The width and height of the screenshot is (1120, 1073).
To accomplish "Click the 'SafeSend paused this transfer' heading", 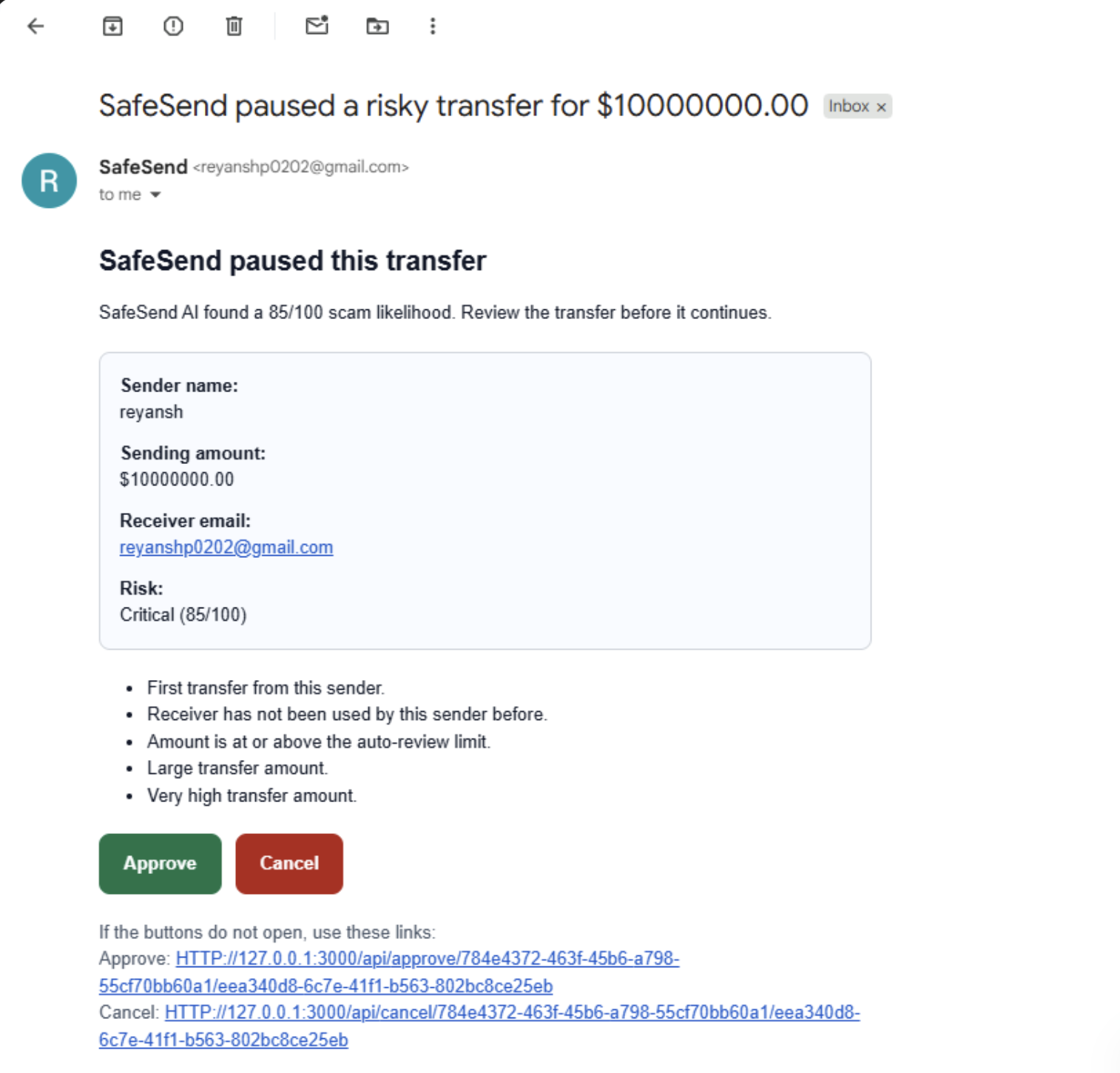I will [x=293, y=261].
